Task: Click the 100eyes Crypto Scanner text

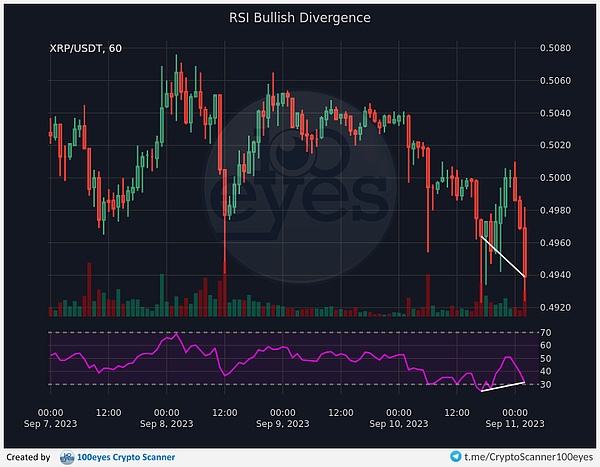Action: tap(127, 457)
